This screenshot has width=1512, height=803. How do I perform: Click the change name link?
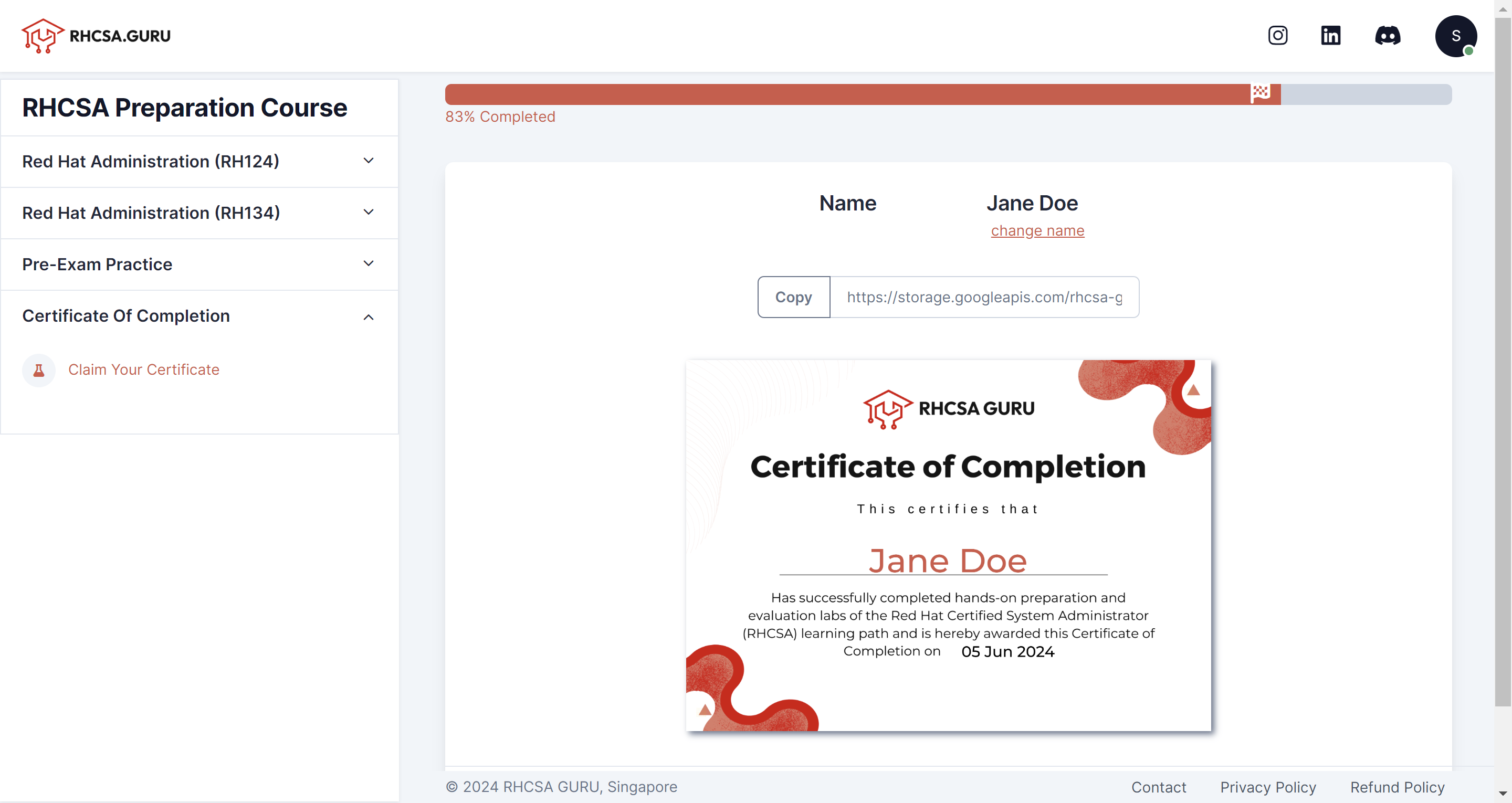[1037, 231]
